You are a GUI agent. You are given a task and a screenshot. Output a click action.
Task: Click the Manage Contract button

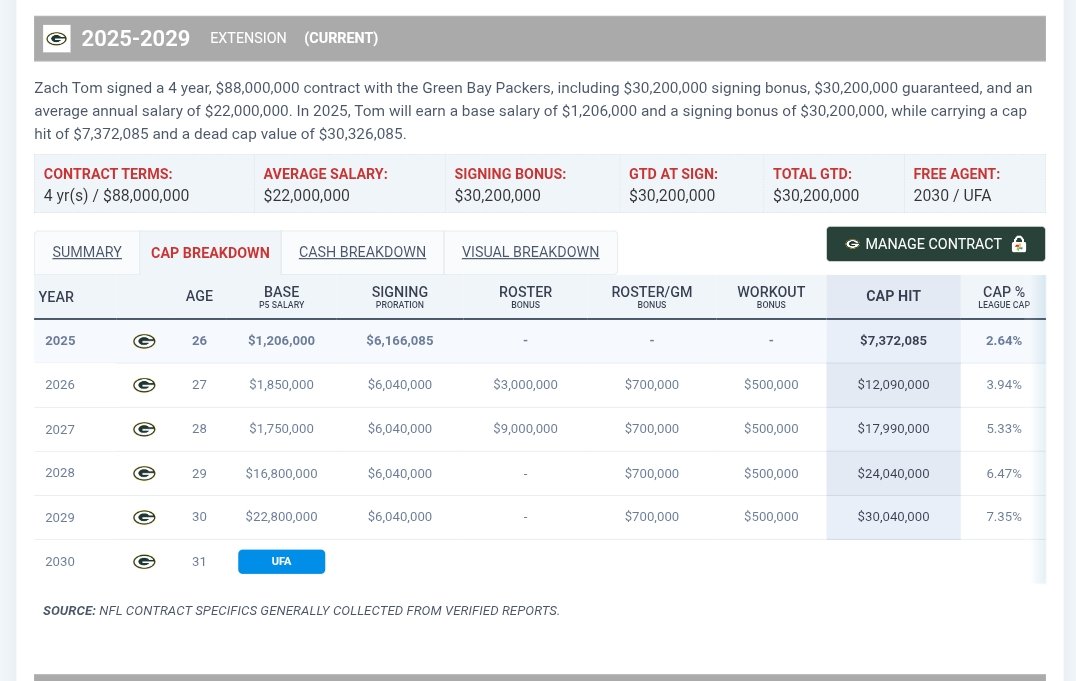[935, 244]
